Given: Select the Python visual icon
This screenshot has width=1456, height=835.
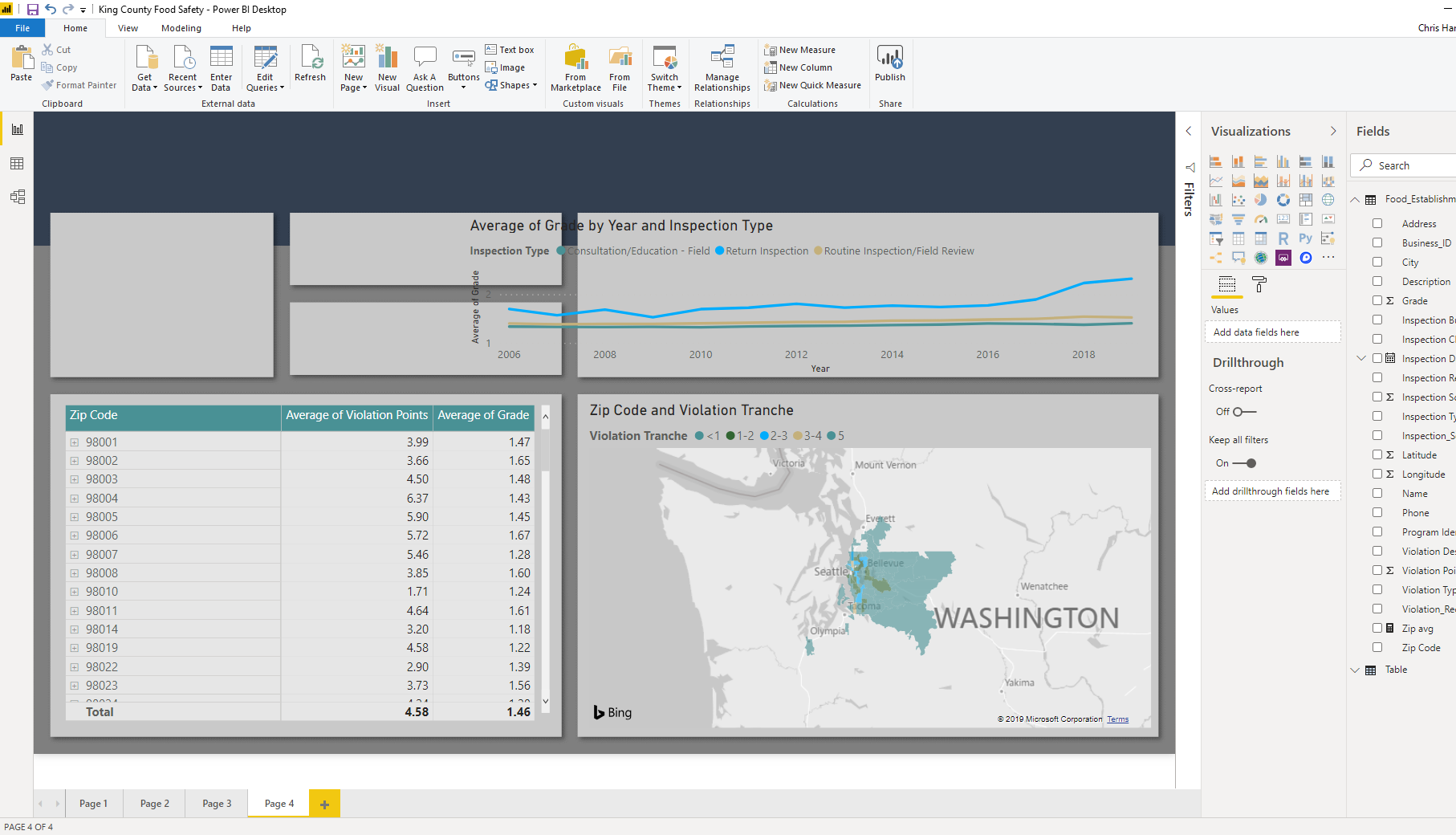Looking at the screenshot, I should 1305,238.
